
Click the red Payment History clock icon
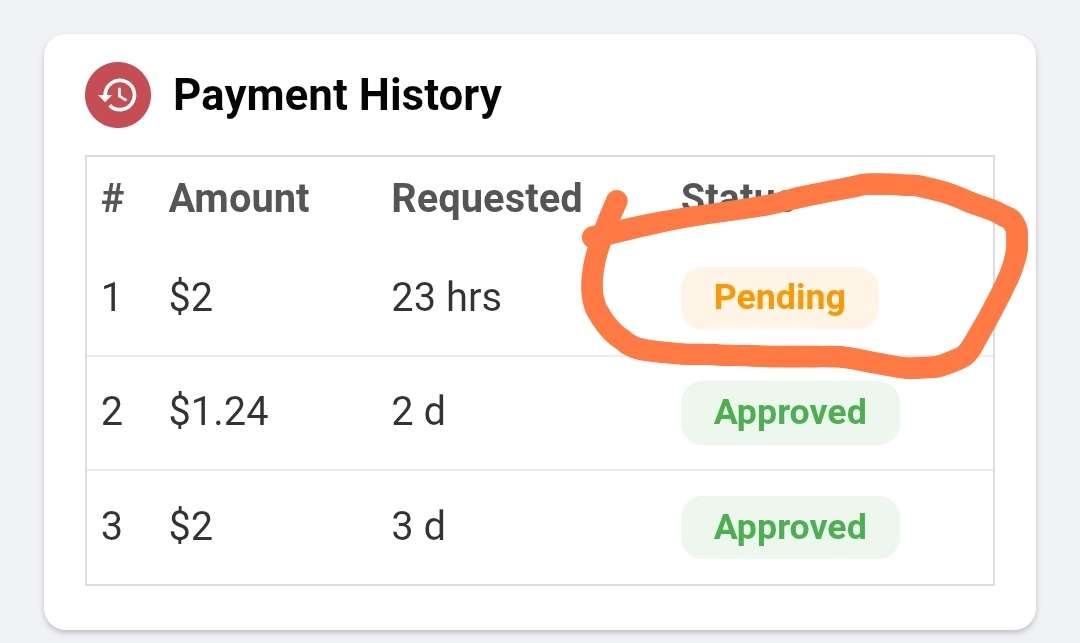(118, 95)
